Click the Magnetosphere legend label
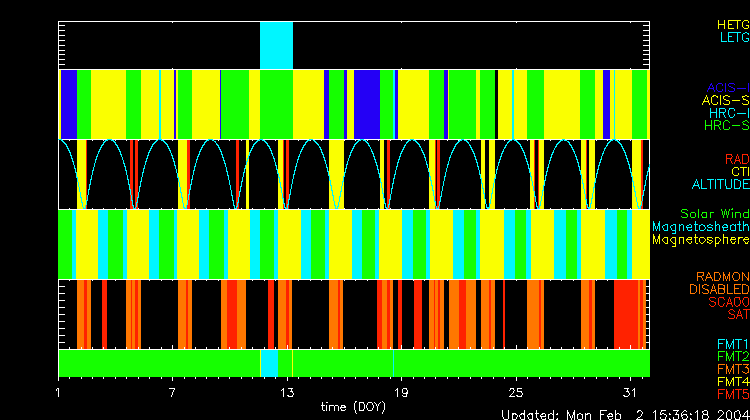Viewport: 750px width, 420px height. point(700,240)
